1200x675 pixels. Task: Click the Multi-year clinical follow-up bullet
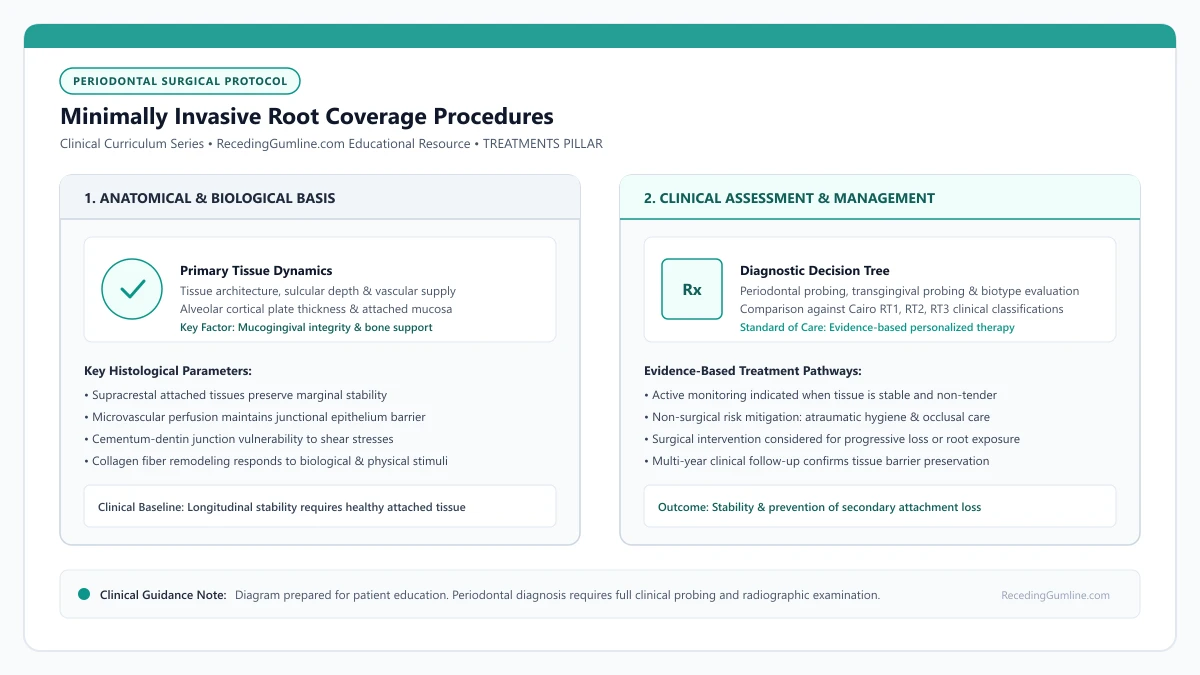tap(817, 461)
